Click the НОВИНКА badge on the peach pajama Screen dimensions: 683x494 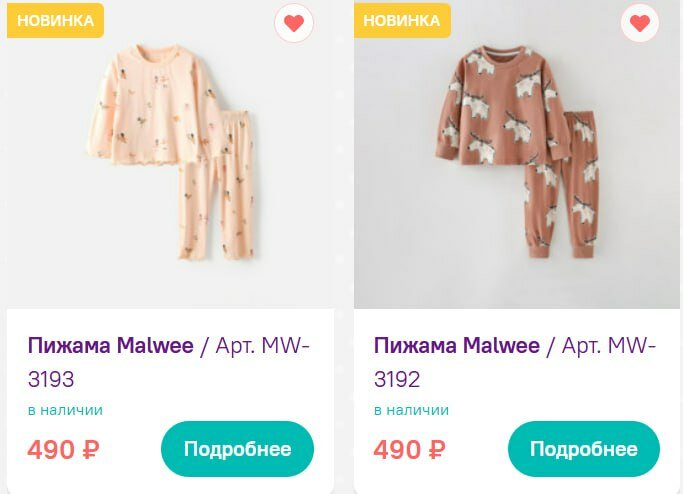pos(55,20)
